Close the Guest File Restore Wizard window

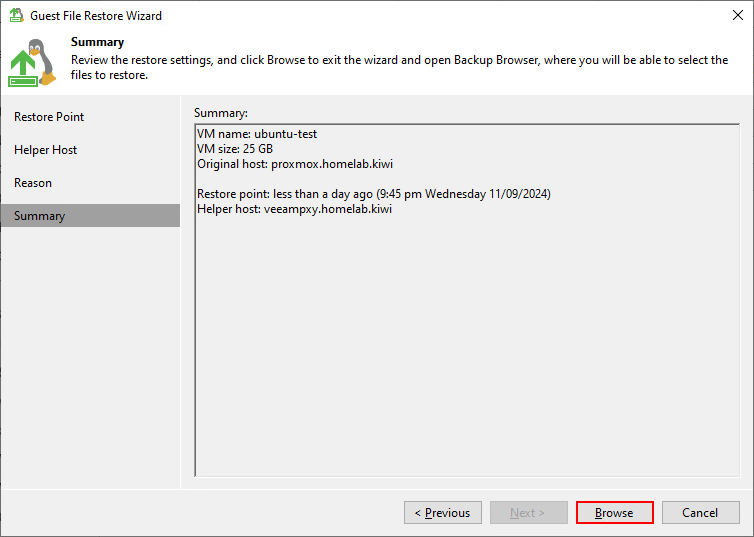(737, 16)
